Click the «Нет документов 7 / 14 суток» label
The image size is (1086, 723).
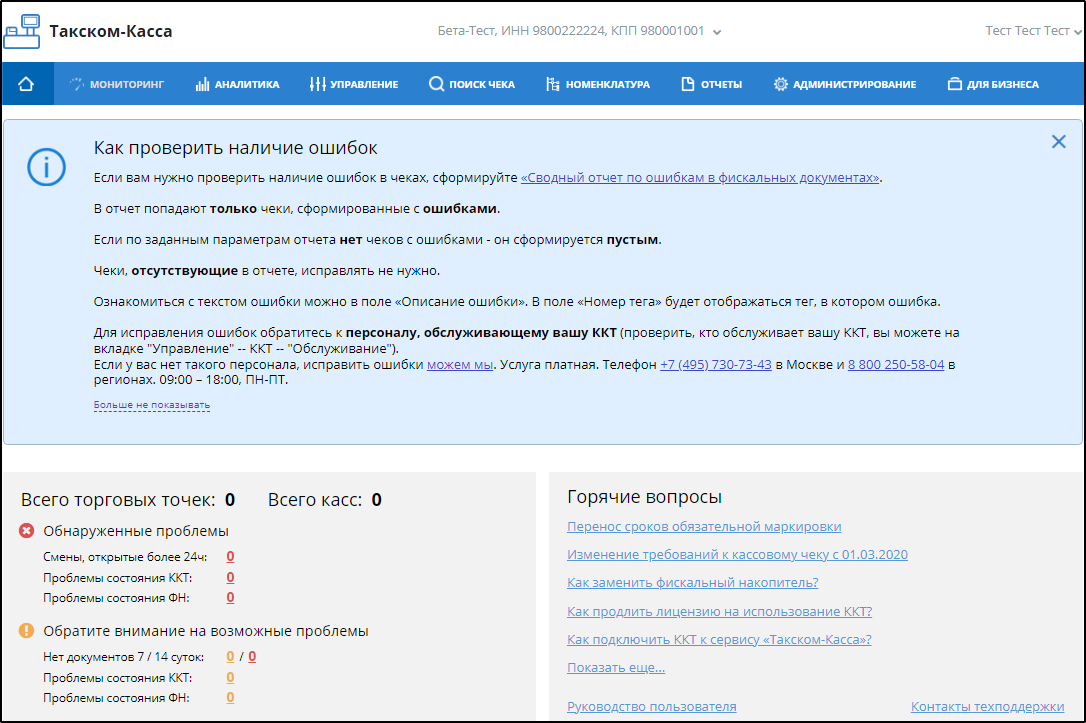(123, 657)
